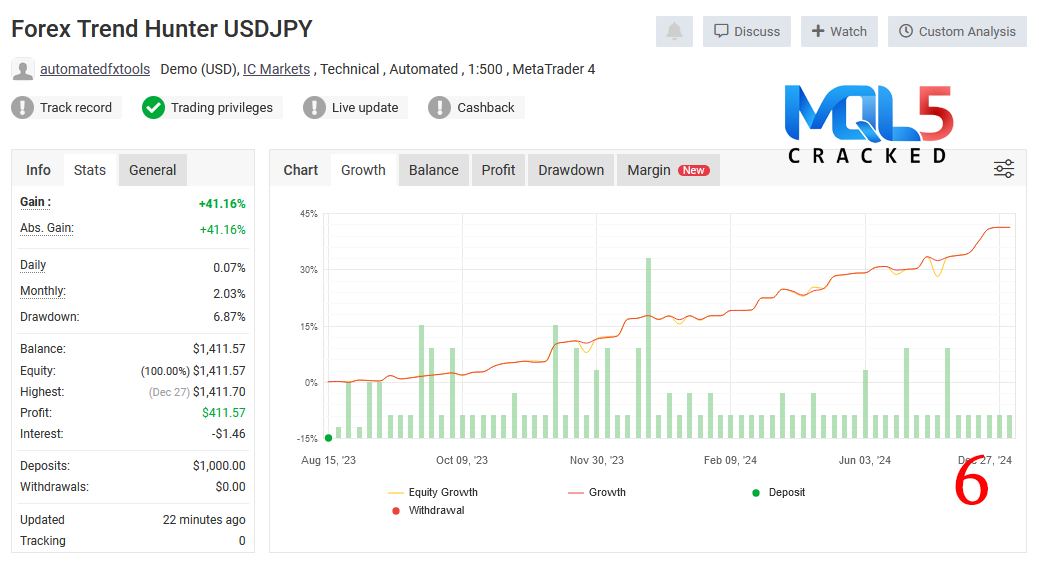Select the Profit chart tab
1039x568 pixels.
click(498, 170)
